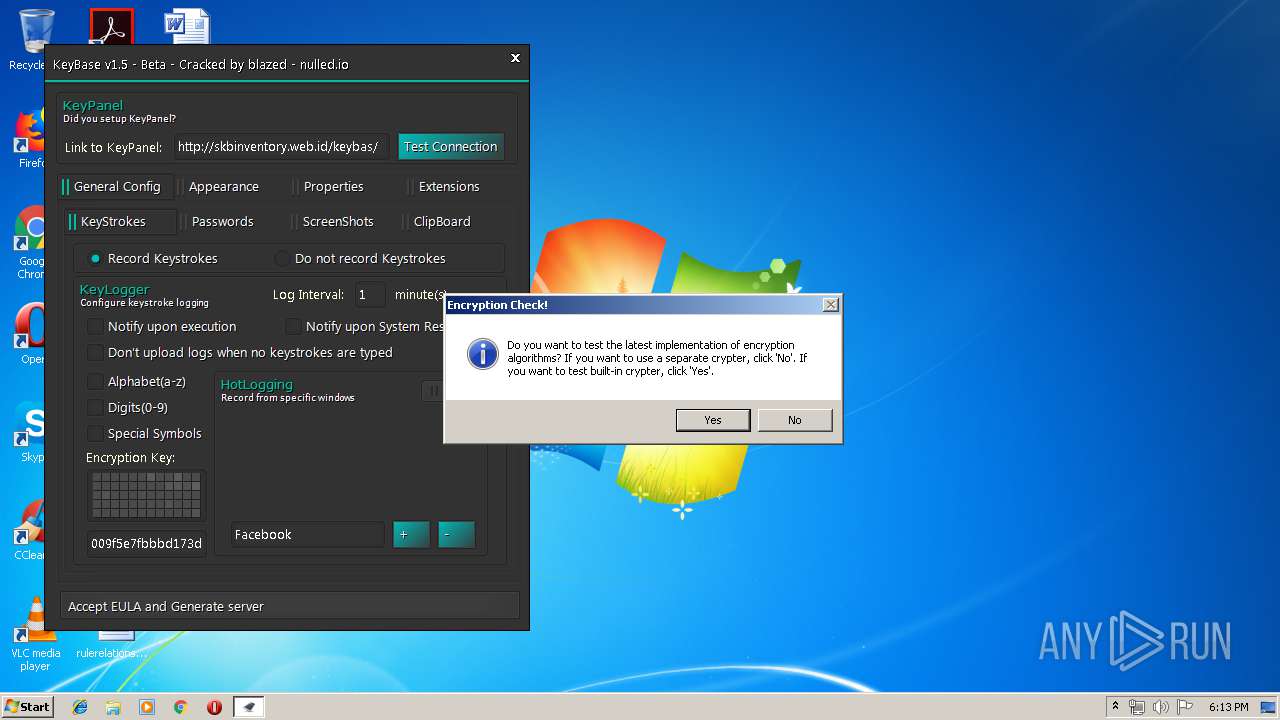Click the 6:13 PM taskbar clock
The height and width of the screenshot is (720, 1280).
(x=1228, y=707)
